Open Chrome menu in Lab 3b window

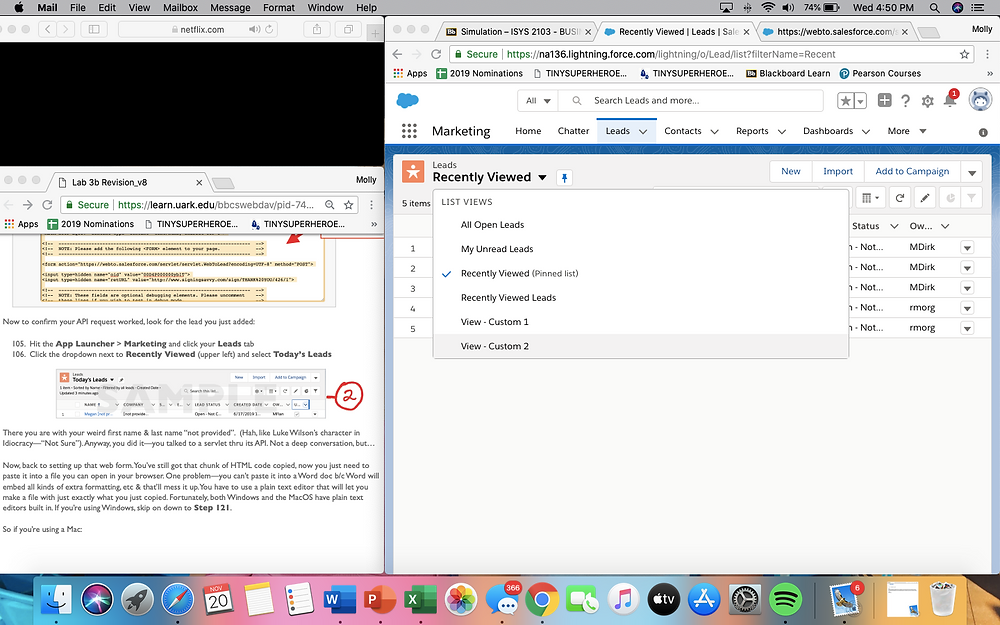click(x=372, y=205)
